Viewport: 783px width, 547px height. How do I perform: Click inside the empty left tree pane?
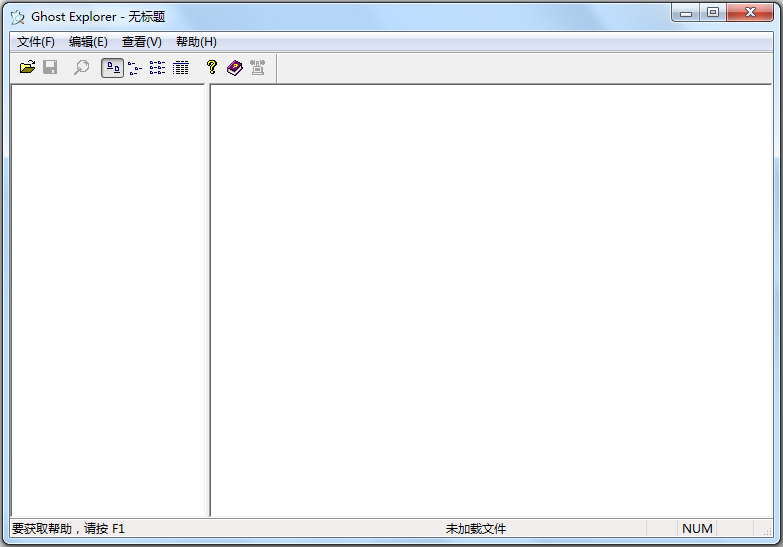click(x=108, y=300)
